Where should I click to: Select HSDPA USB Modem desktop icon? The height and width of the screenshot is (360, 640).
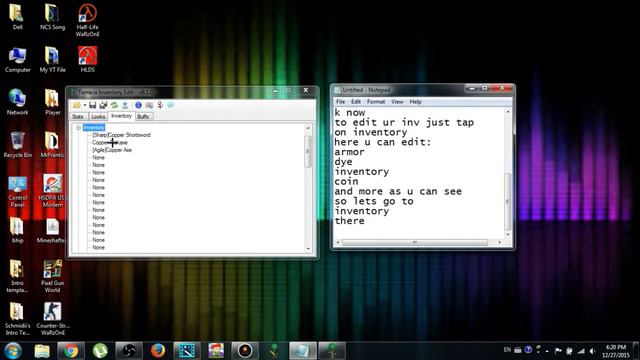click(x=52, y=191)
